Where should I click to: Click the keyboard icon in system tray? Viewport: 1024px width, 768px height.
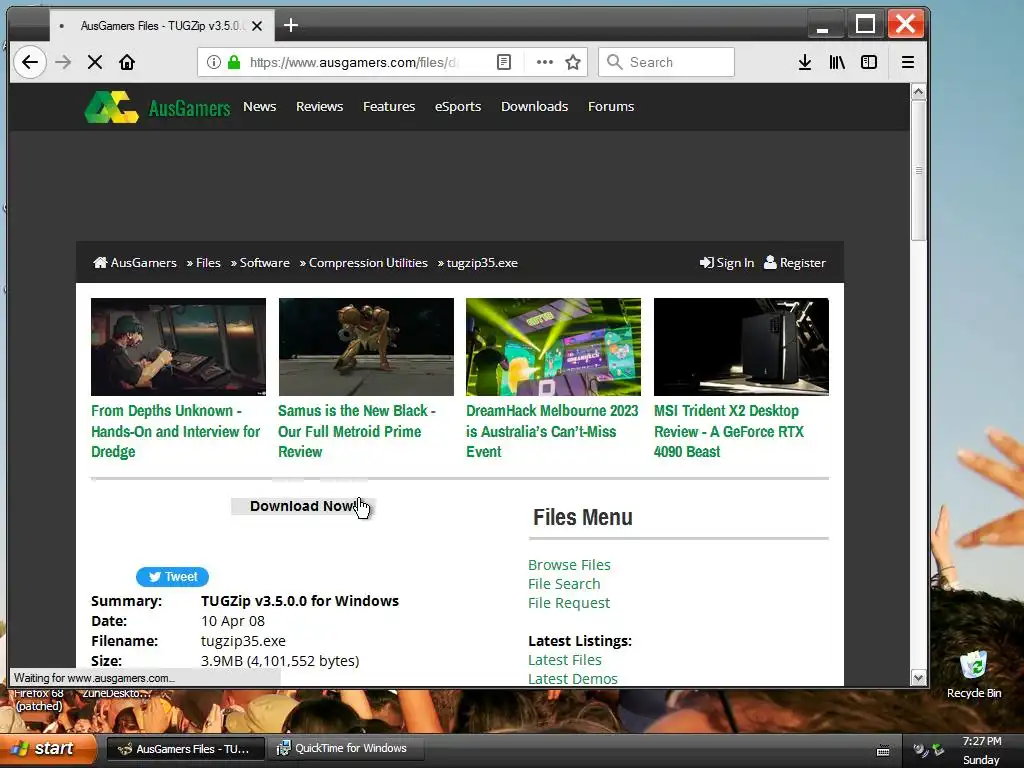[883, 750]
